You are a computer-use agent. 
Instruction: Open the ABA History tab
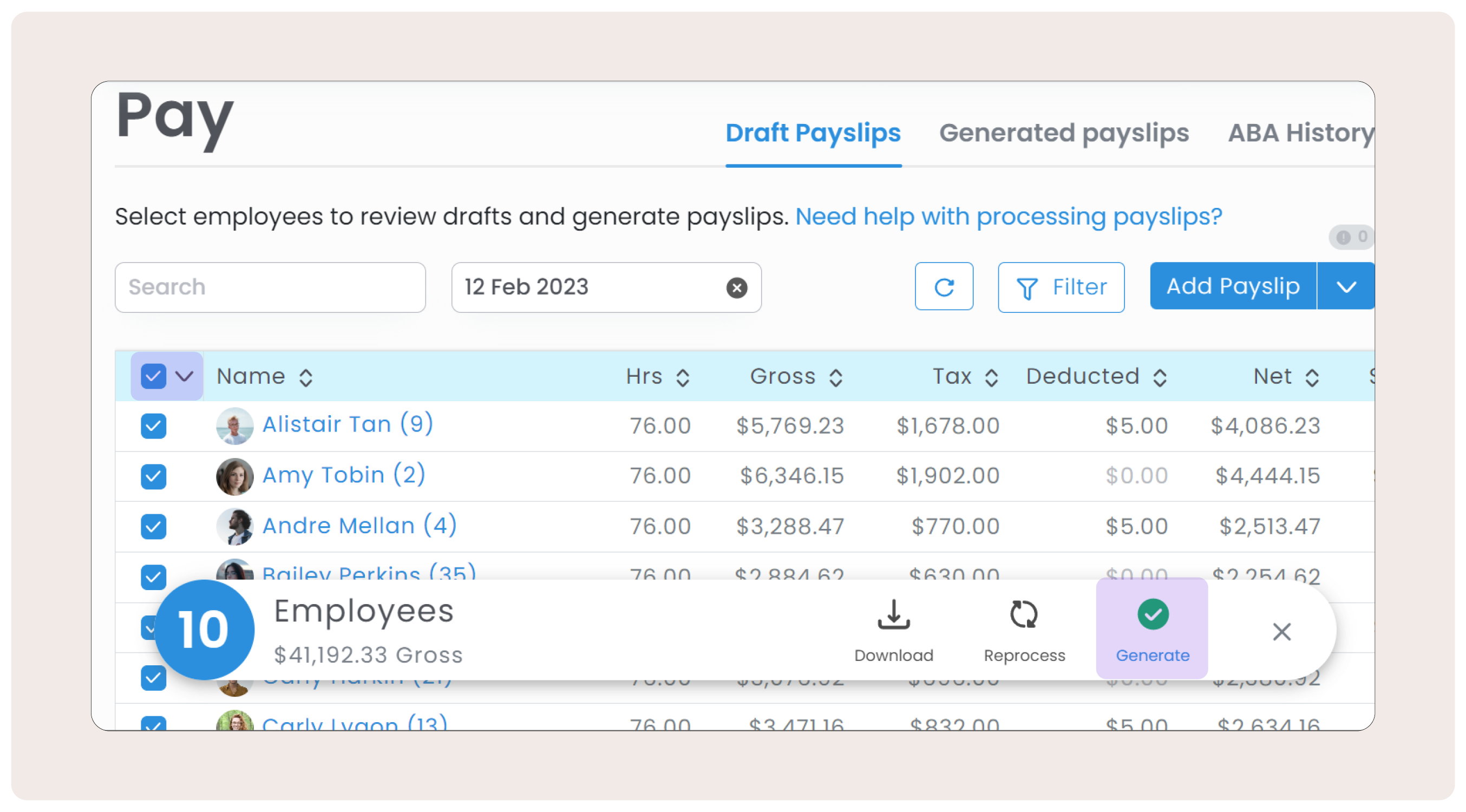[x=1300, y=133]
